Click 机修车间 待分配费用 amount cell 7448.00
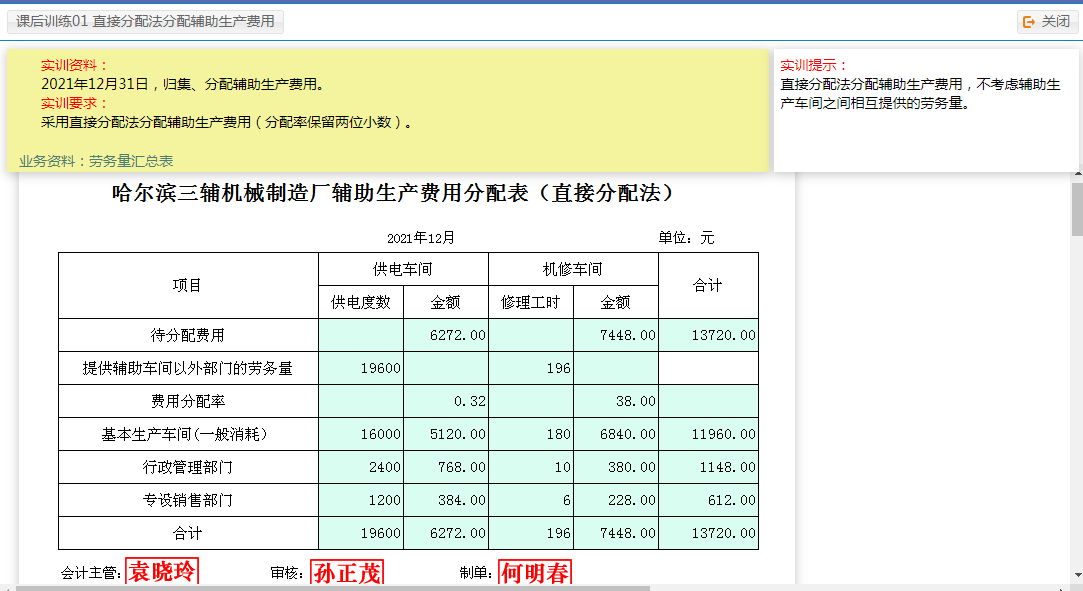Screen dimensions: 1083x591 [x=616, y=336]
